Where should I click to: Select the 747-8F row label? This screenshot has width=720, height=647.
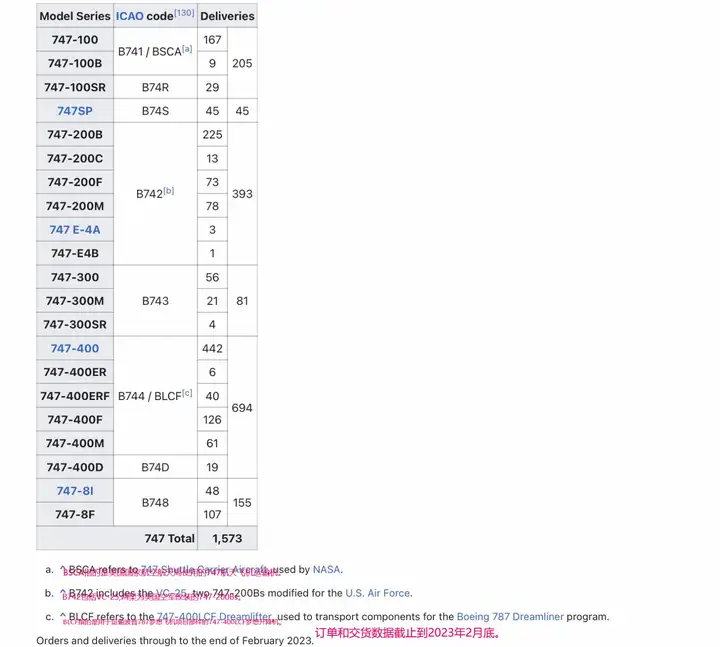[75, 514]
